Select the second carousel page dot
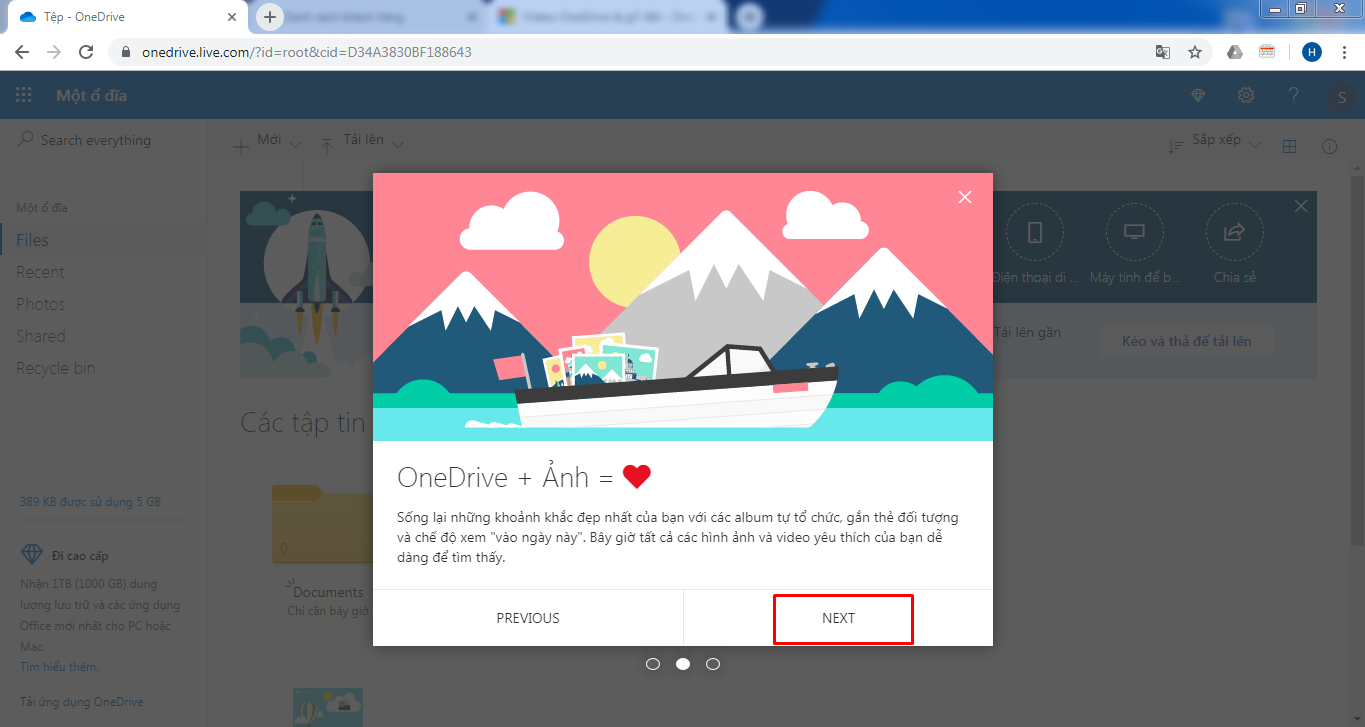1365x727 pixels. coord(683,663)
